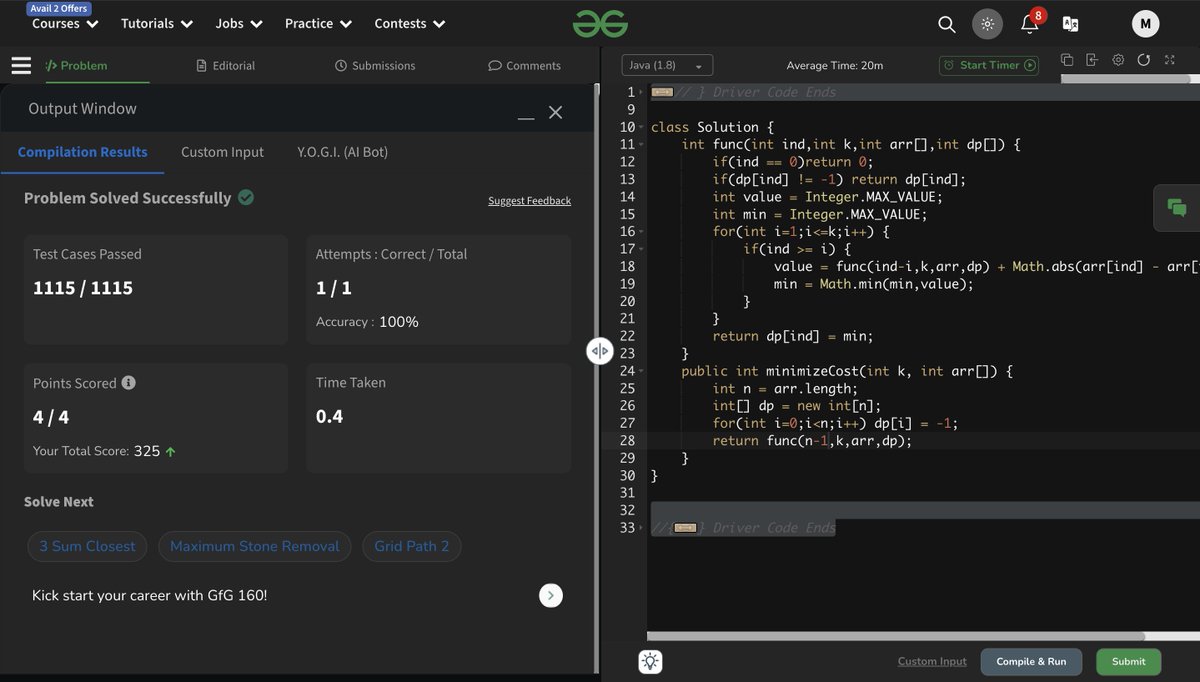Reset the code with the refresh icon
Image resolution: width=1200 pixels, height=682 pixels.
(x=1144, y=60)
